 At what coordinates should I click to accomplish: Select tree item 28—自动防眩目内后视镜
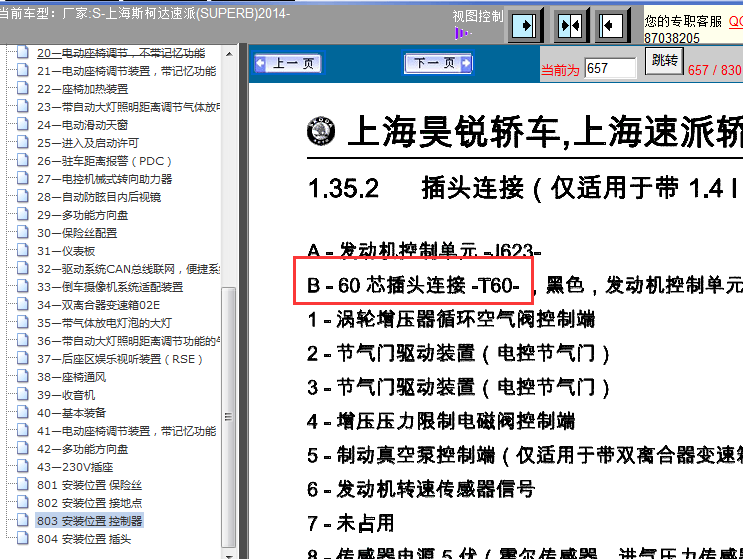[x=99, y=197]
